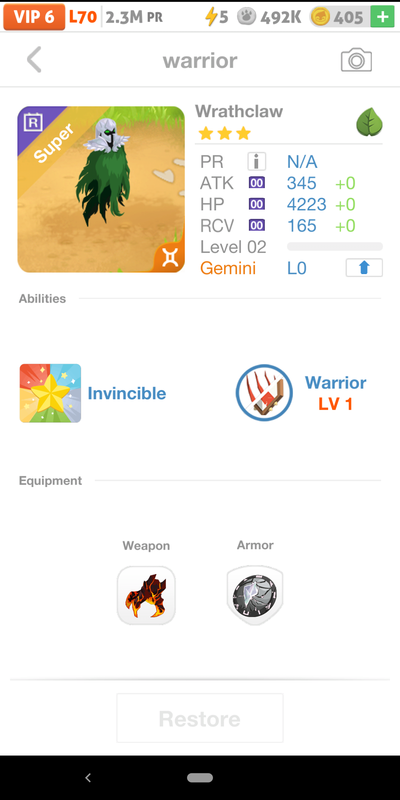Tap the VIP 6 badge
The height and width of the screenshot is (800, 400).
coord(34,17)
